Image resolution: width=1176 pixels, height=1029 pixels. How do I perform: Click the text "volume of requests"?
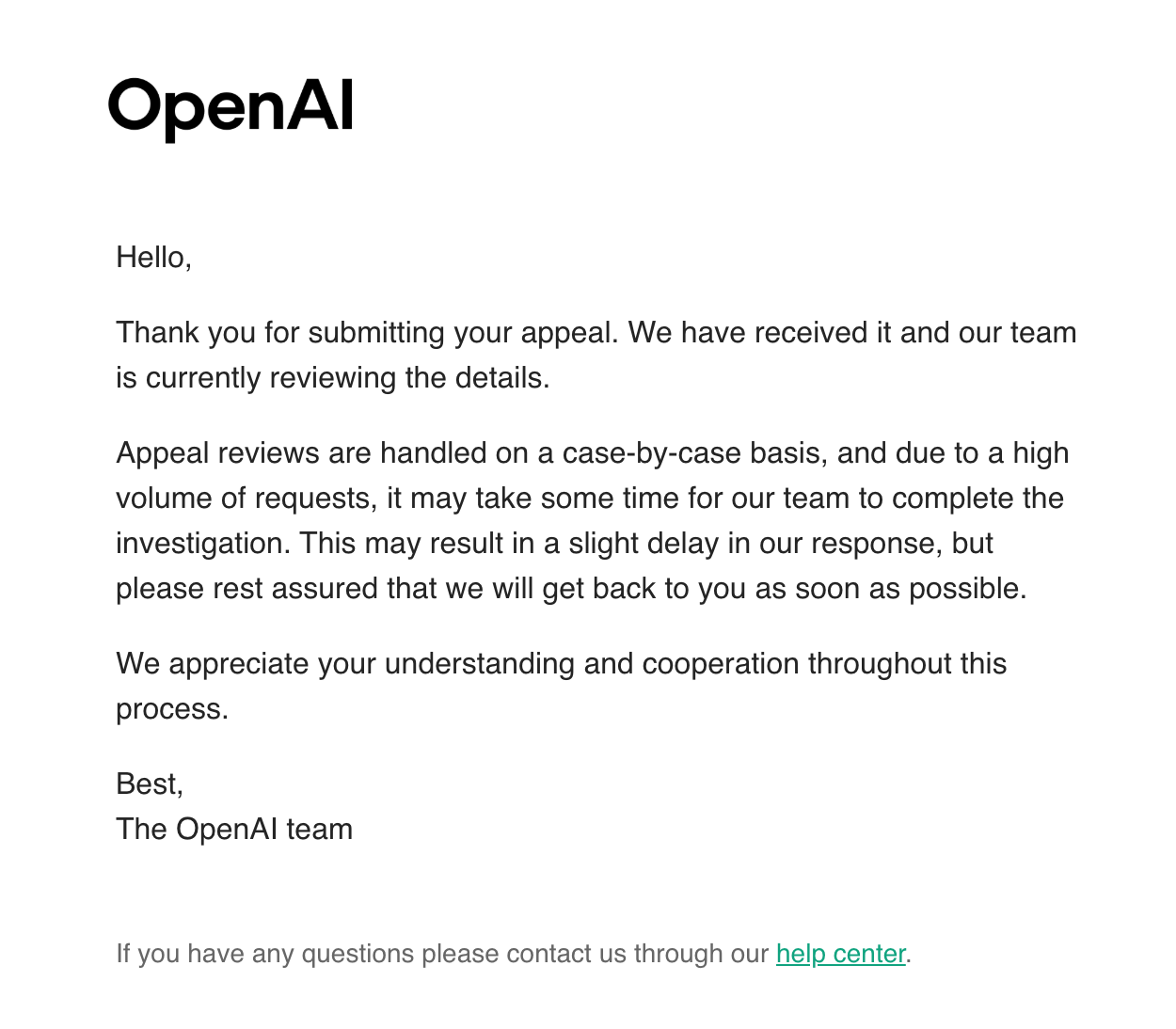click(244, 499)
